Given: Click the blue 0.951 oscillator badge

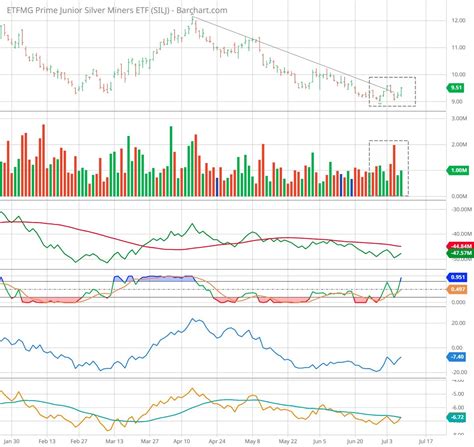Looking at the screenshot, I should click(x=457, y=277).
